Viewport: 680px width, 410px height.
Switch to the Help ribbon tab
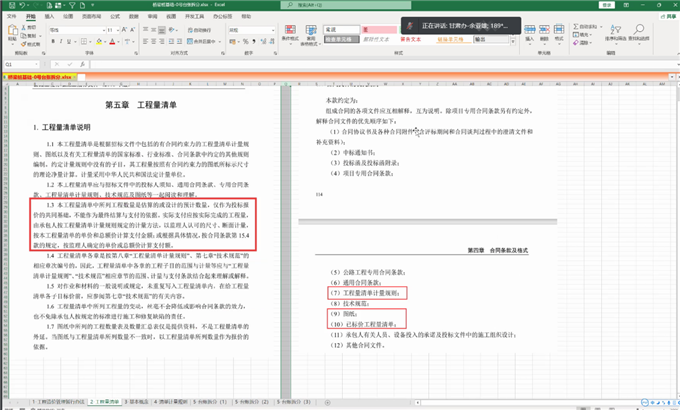coord(246,16)
